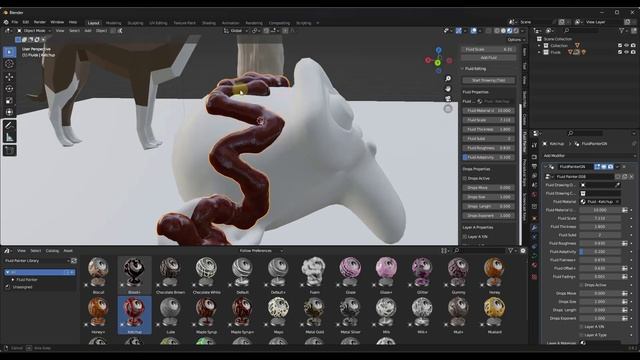Image resolution: width=640 pixels, height=360 pixels.
Task: Select the Honey material thumbnail
Action: pos(494,273)
